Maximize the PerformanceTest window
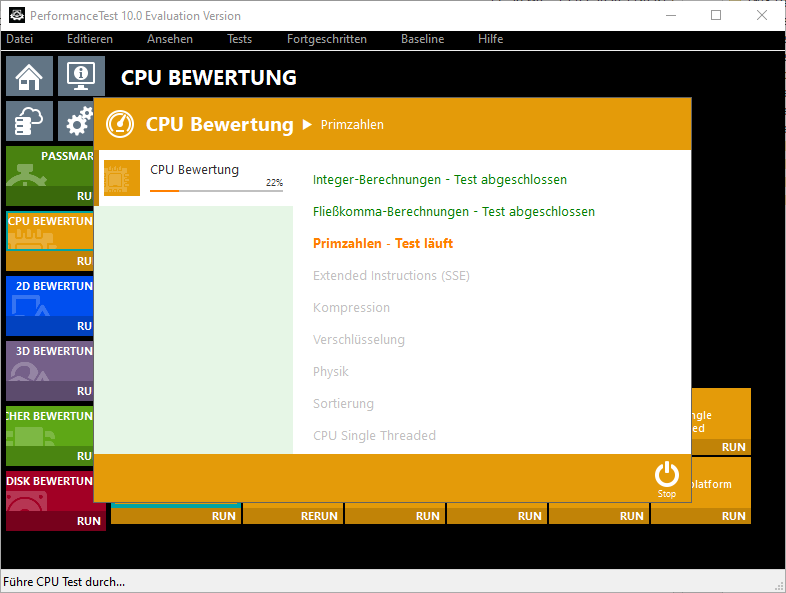 coord(716,16)
